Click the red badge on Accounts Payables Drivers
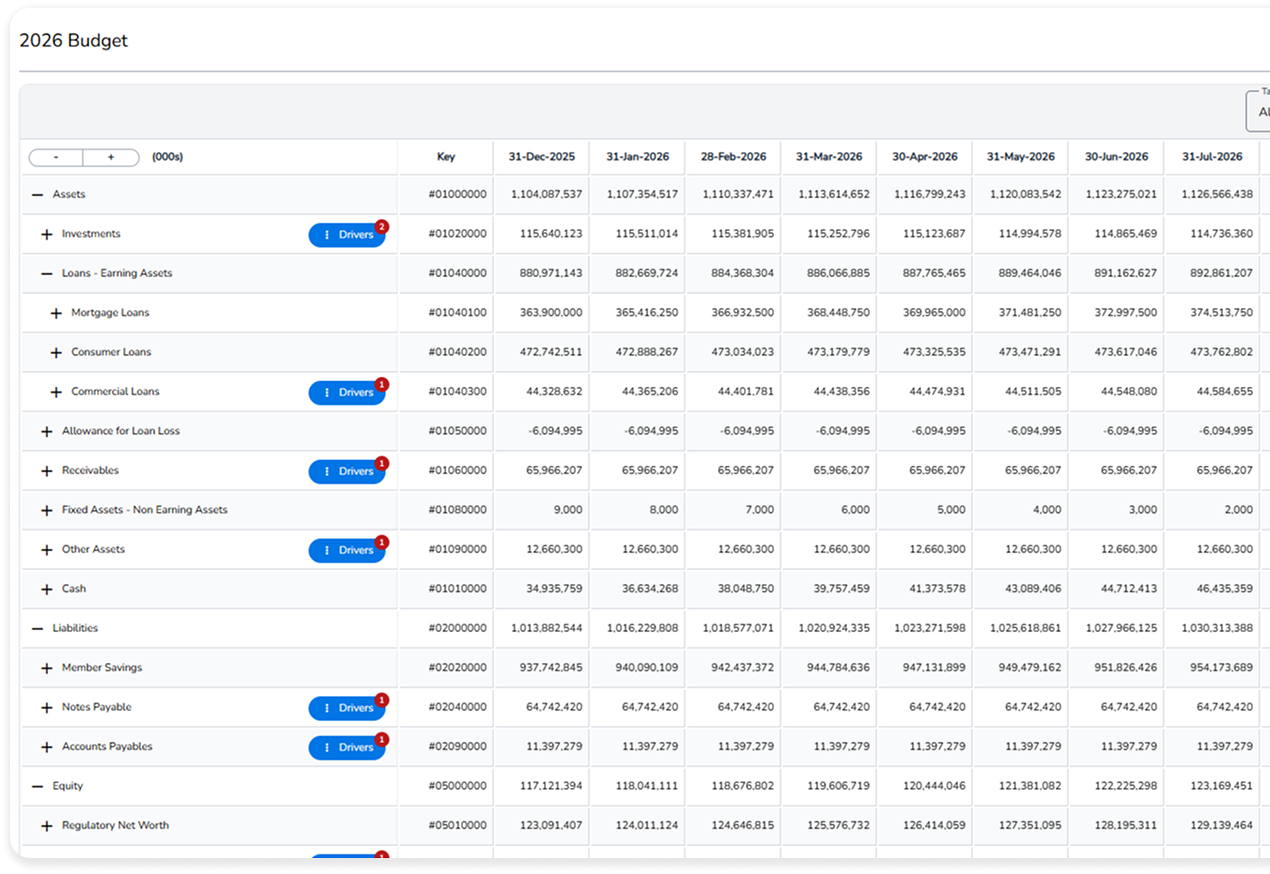Image resolution: width=1270 pixels, height=874 pixels. coord(381,740)
